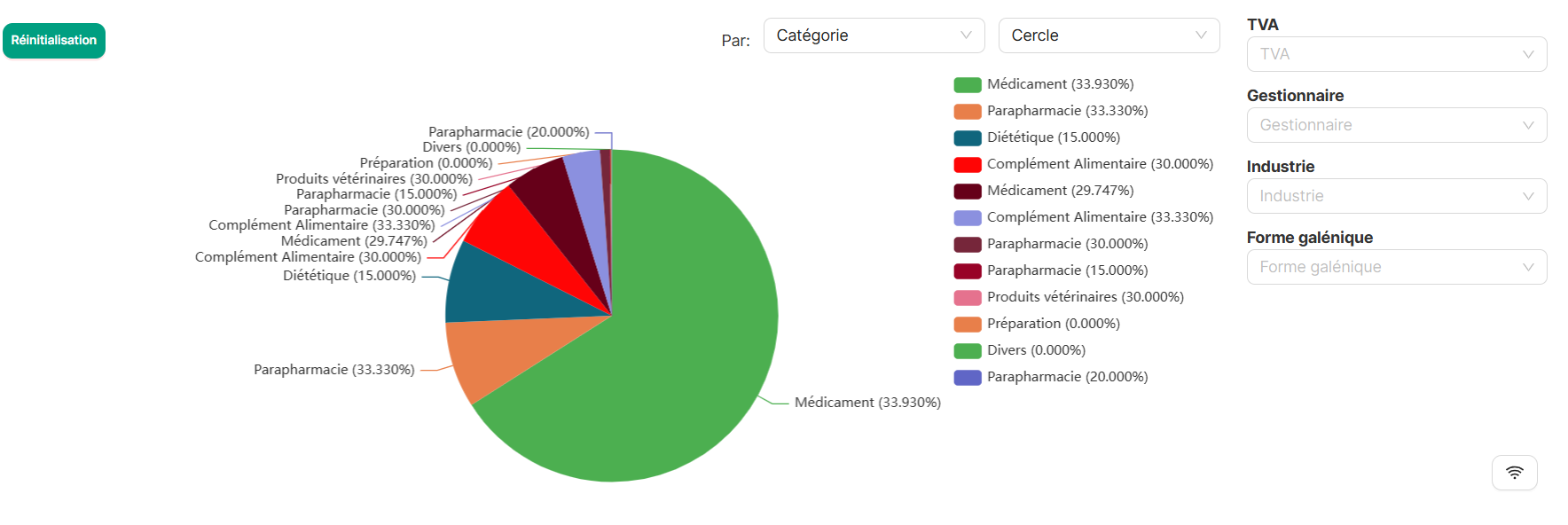Toggle Parapharmacie (30.000%) legend swatch

tap(968, 245)
